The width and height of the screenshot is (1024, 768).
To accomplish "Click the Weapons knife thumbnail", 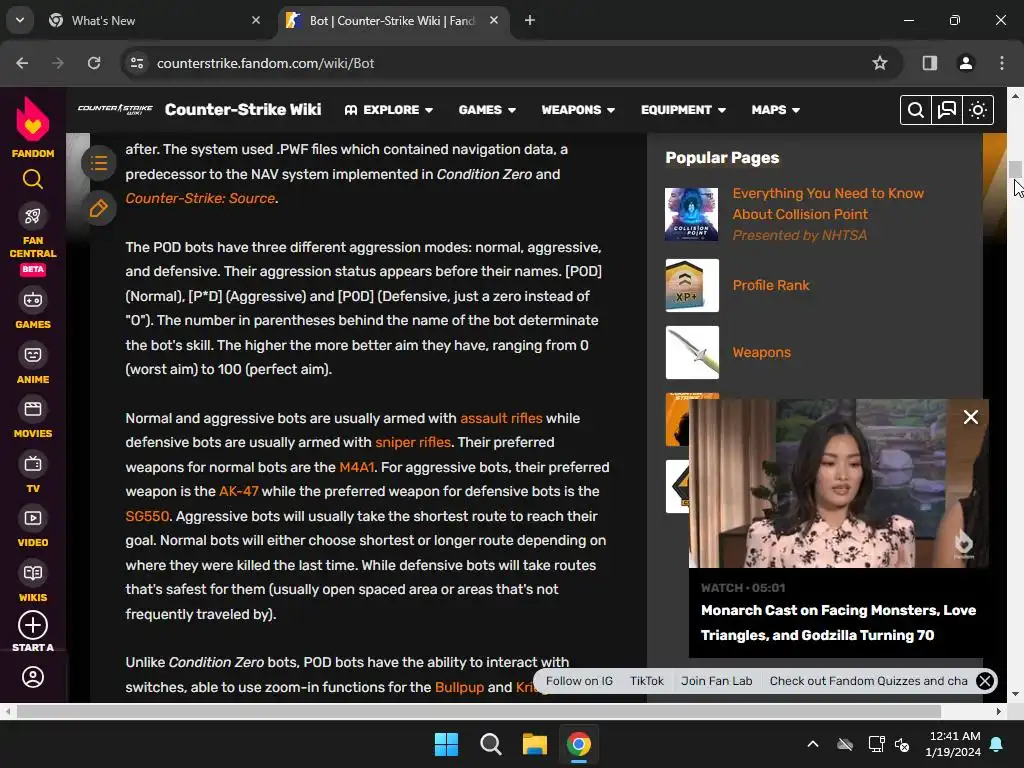I will (x=692, y=352).
